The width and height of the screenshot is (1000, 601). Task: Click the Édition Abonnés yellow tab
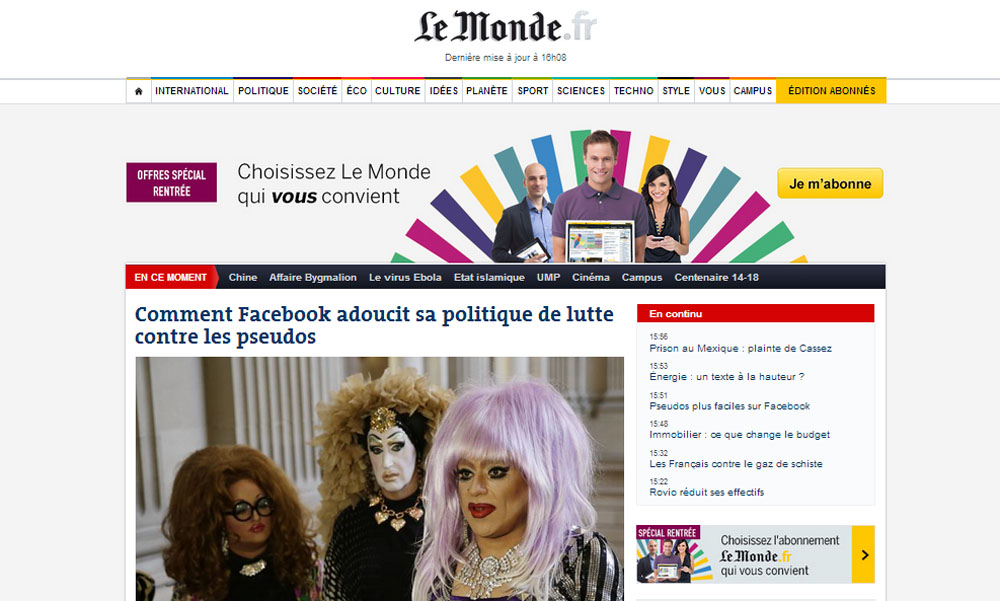tap(831, 91)
